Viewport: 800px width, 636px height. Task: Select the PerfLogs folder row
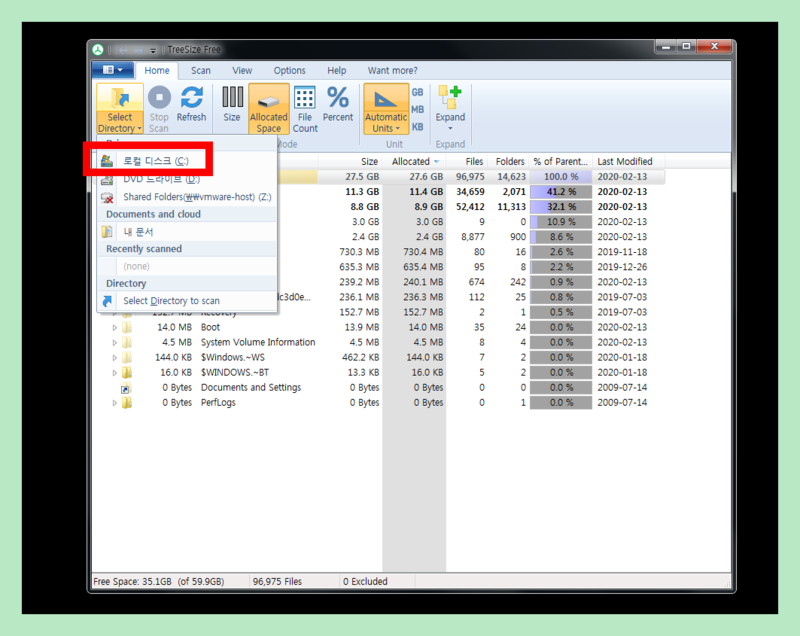(x=379, y=402)
